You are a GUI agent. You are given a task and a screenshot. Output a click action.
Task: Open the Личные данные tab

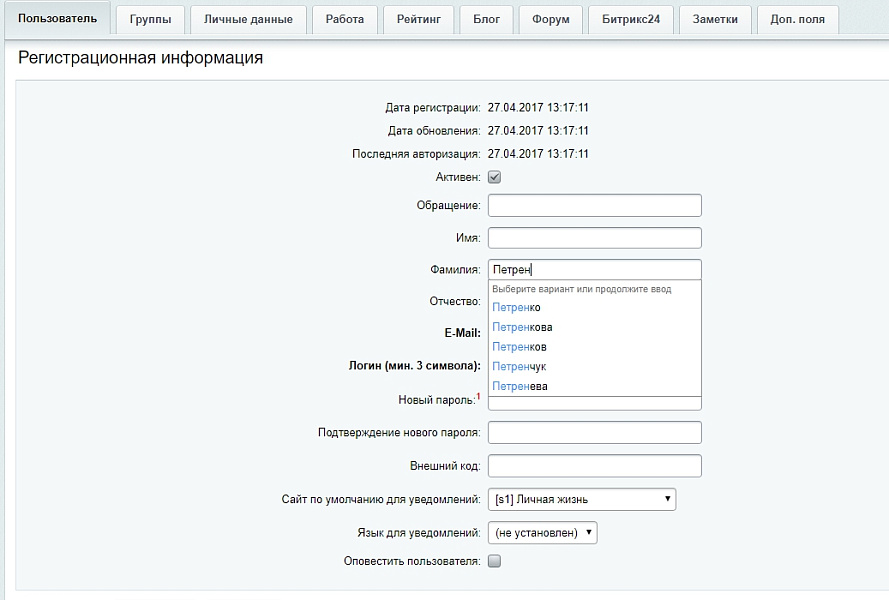click(x=248, y=20)
